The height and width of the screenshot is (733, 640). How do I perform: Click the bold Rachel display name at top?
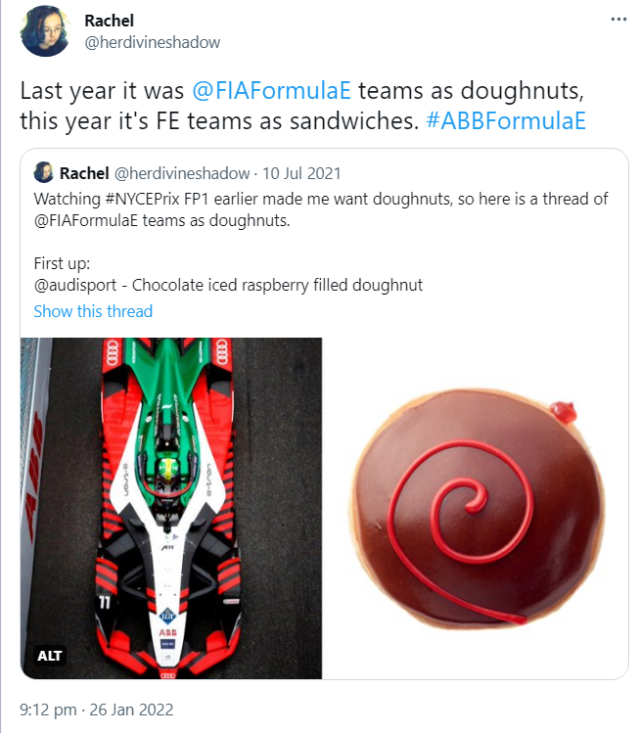109,20
